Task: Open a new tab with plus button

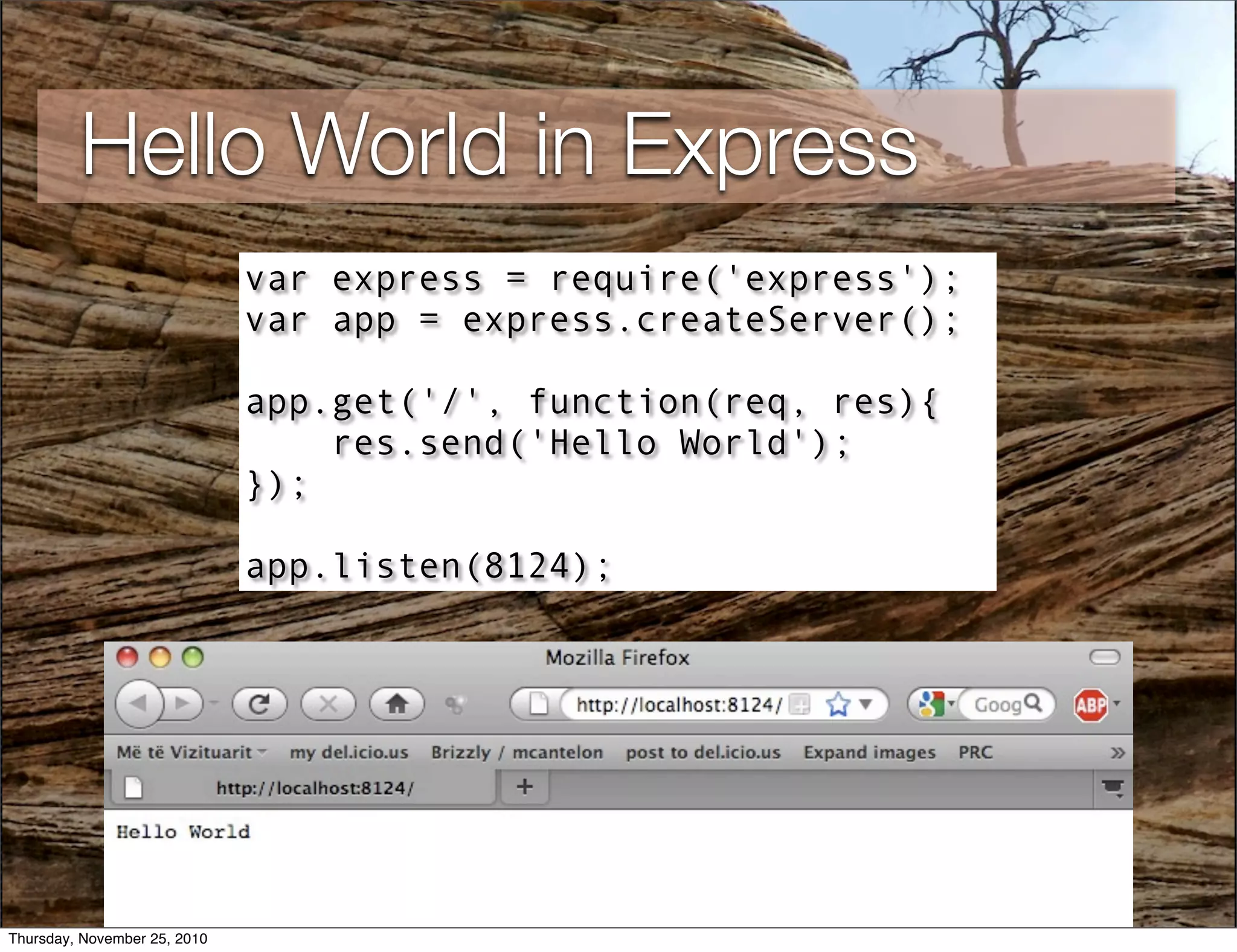Action: (525, 786)
